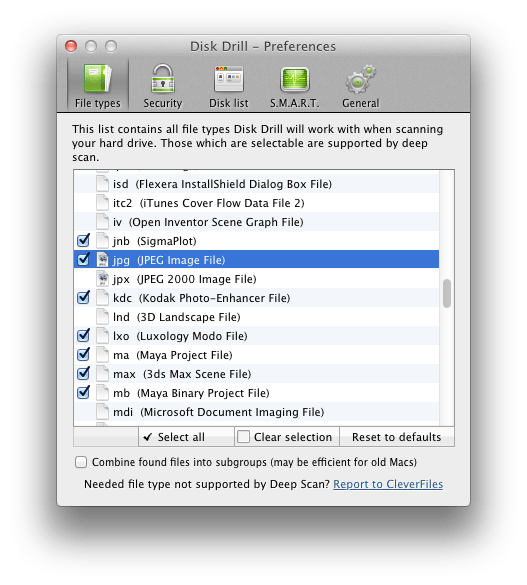
Task: Switch to the S.M.A.R.T. tab
Action: (295, 86)
